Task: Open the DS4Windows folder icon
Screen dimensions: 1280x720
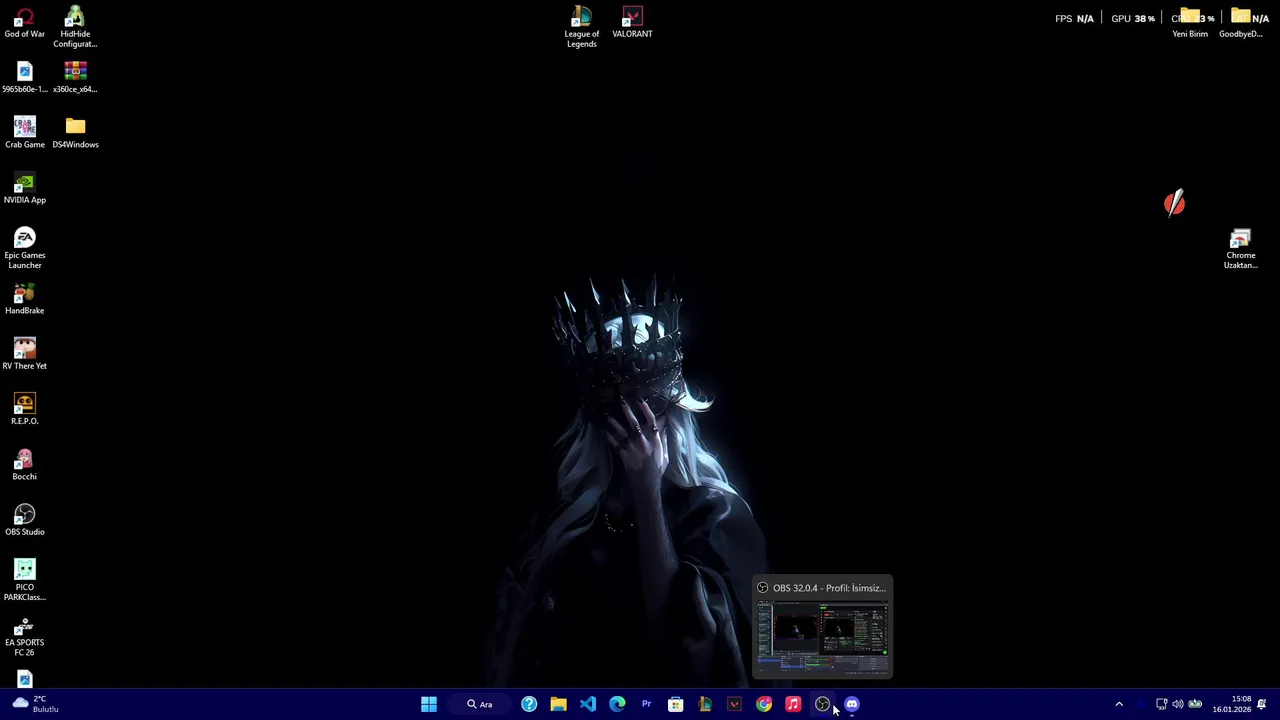Action: [75, 133]
